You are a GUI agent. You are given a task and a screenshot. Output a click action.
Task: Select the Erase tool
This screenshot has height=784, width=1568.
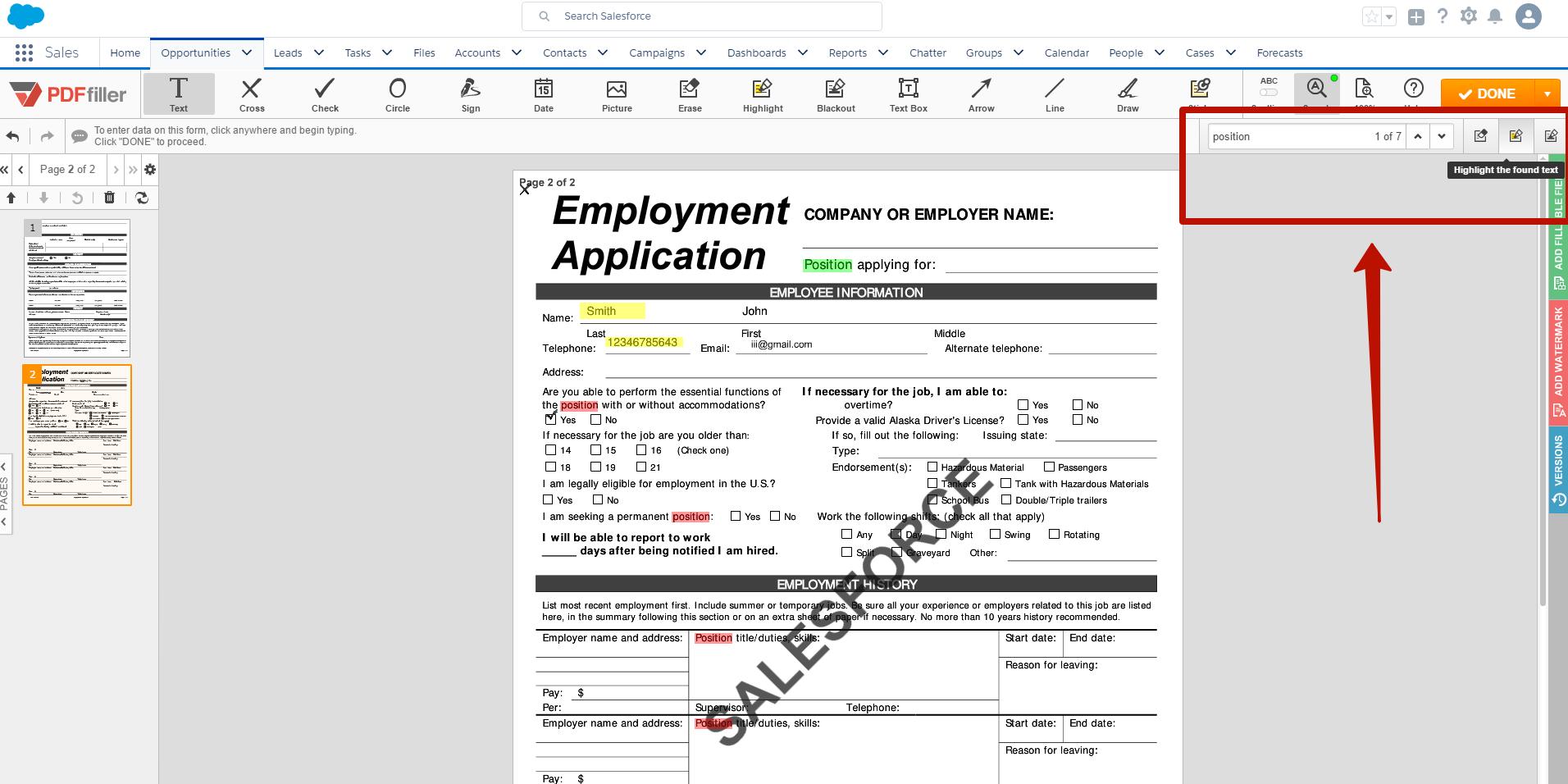pos(690,93)
